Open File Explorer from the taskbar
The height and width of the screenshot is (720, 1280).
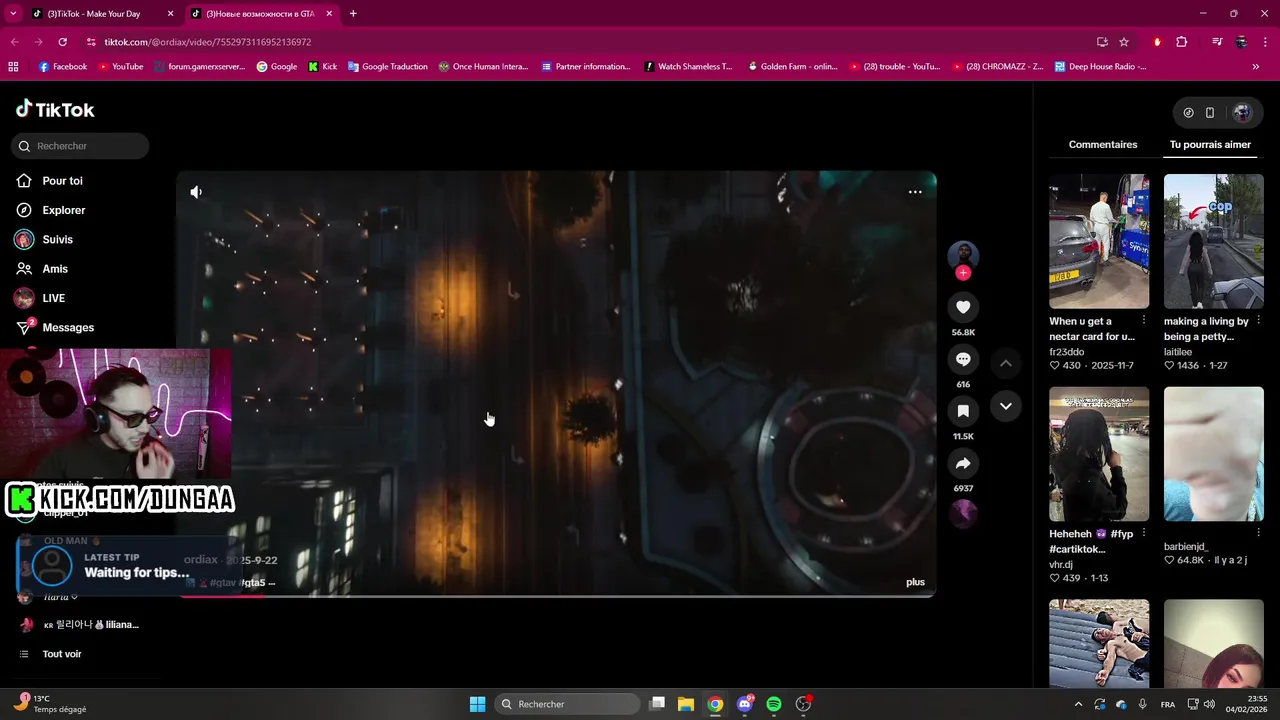[686, 704]
